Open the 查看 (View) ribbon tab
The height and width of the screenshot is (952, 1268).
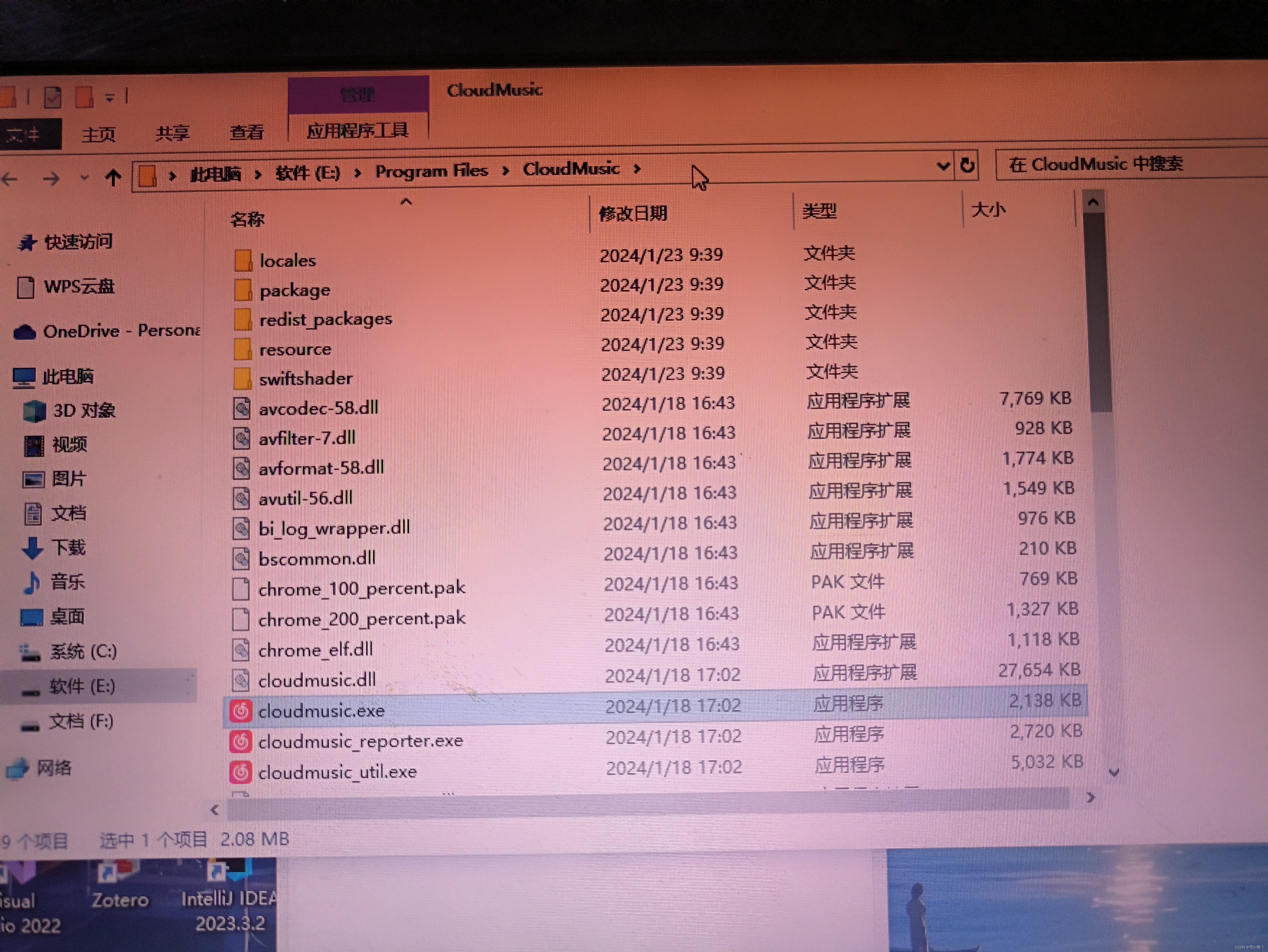pyautogui.click(x=247, y=133)
